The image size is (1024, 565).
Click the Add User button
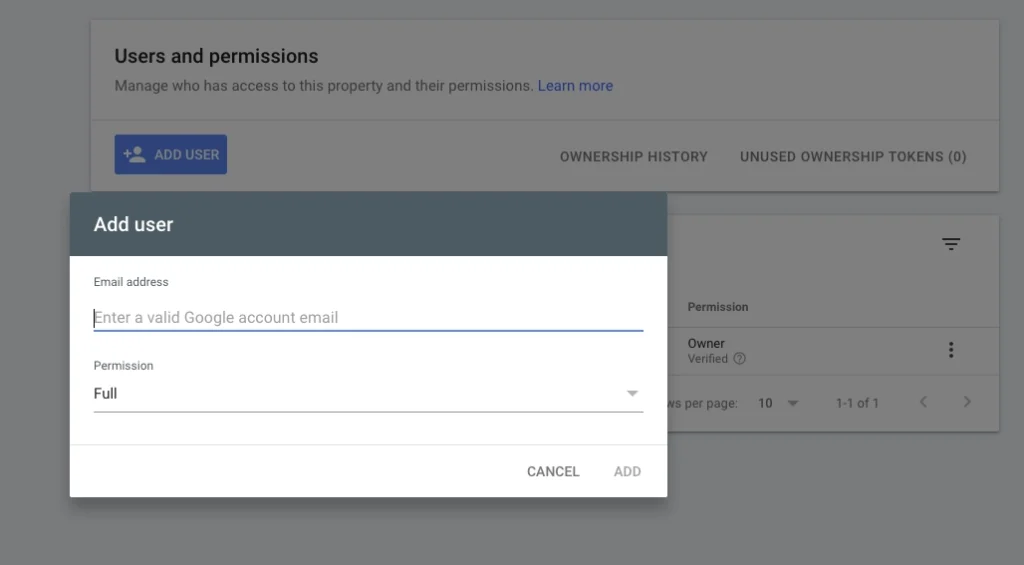[x=170, y=154]
